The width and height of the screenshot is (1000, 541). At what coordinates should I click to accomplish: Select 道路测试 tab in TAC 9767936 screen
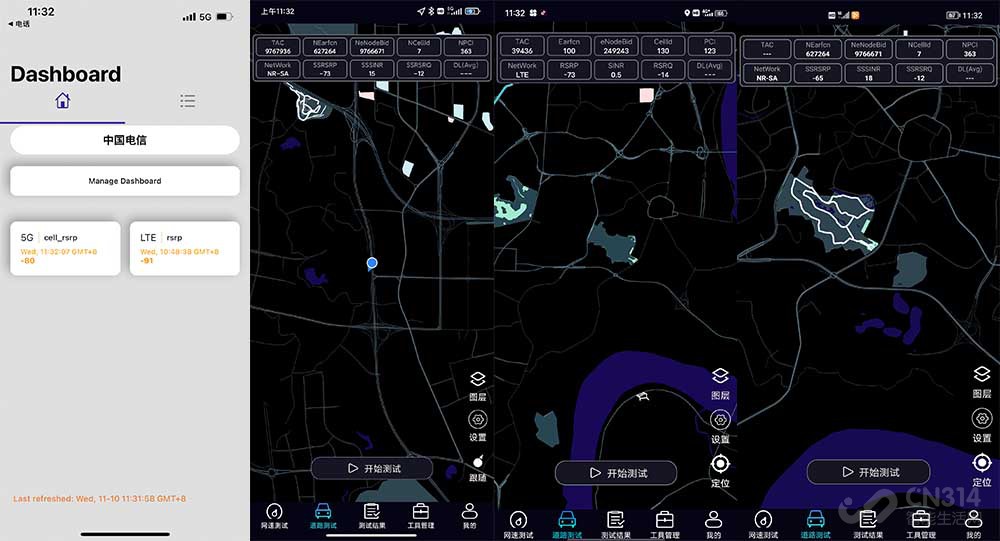click(x=323, y=516)
